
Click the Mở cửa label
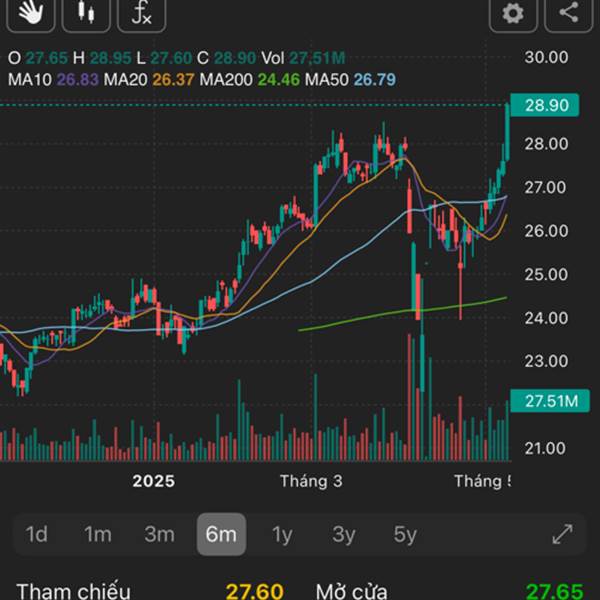tap(351, 591)
